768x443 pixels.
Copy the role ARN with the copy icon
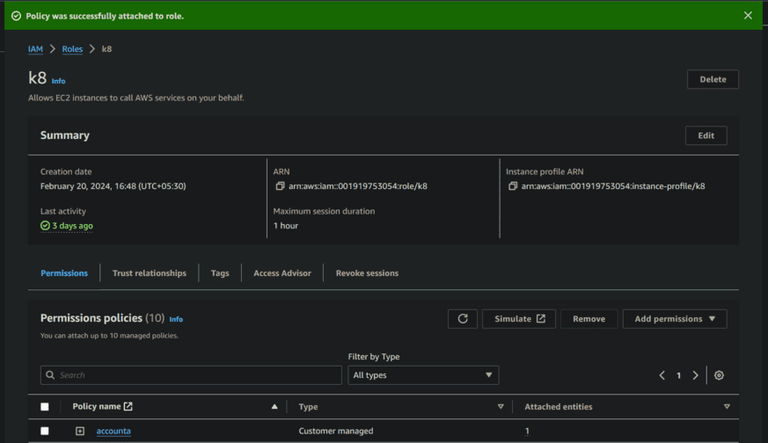point(280,186)
